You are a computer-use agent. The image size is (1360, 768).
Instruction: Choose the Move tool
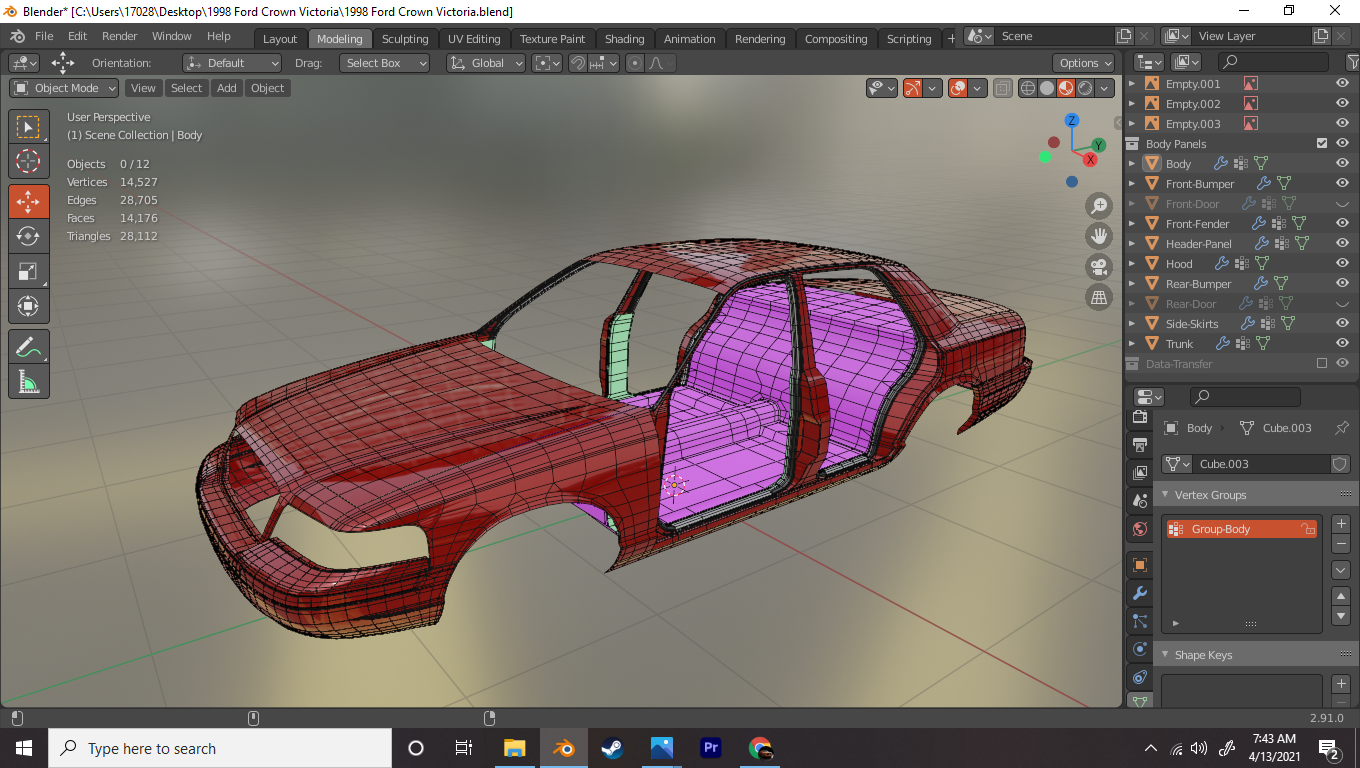29,201
